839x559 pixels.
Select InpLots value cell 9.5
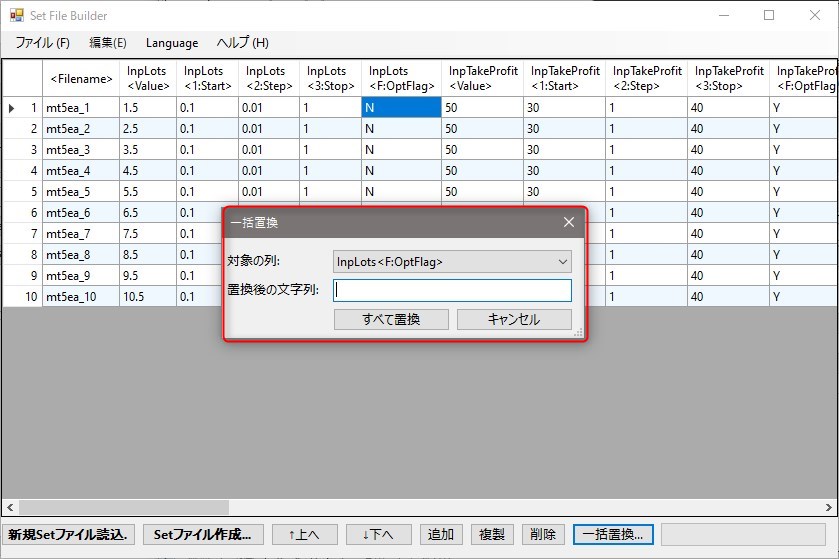click(148, 275)
